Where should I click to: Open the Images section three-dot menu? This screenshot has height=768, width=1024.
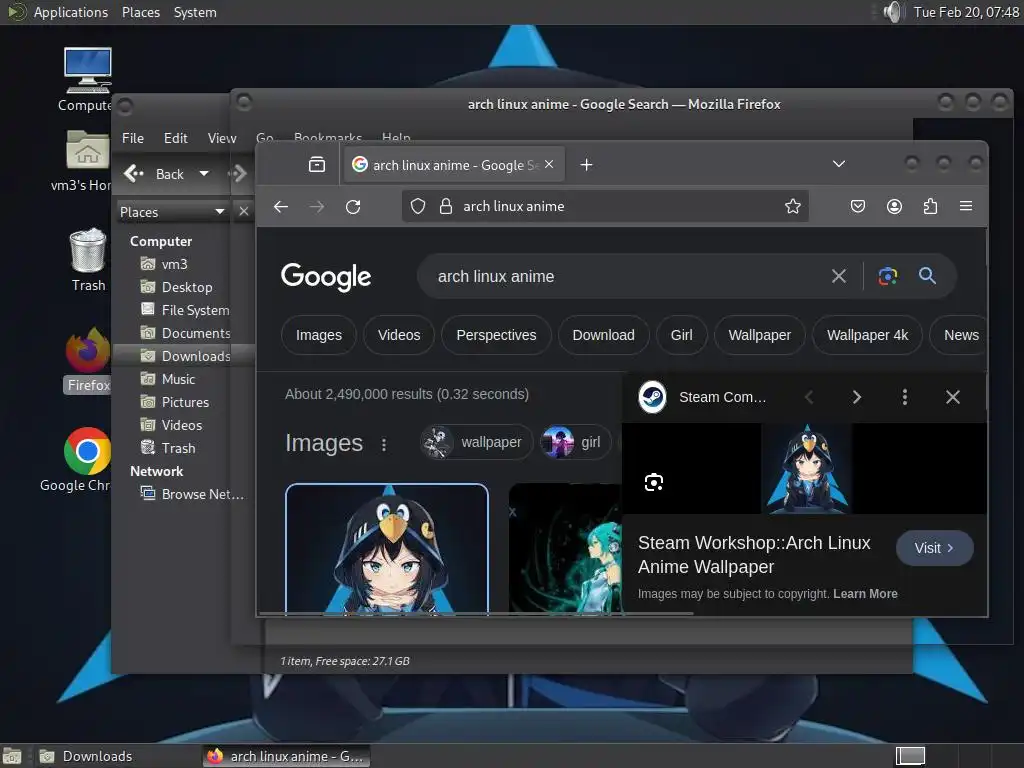click(384, 445)
